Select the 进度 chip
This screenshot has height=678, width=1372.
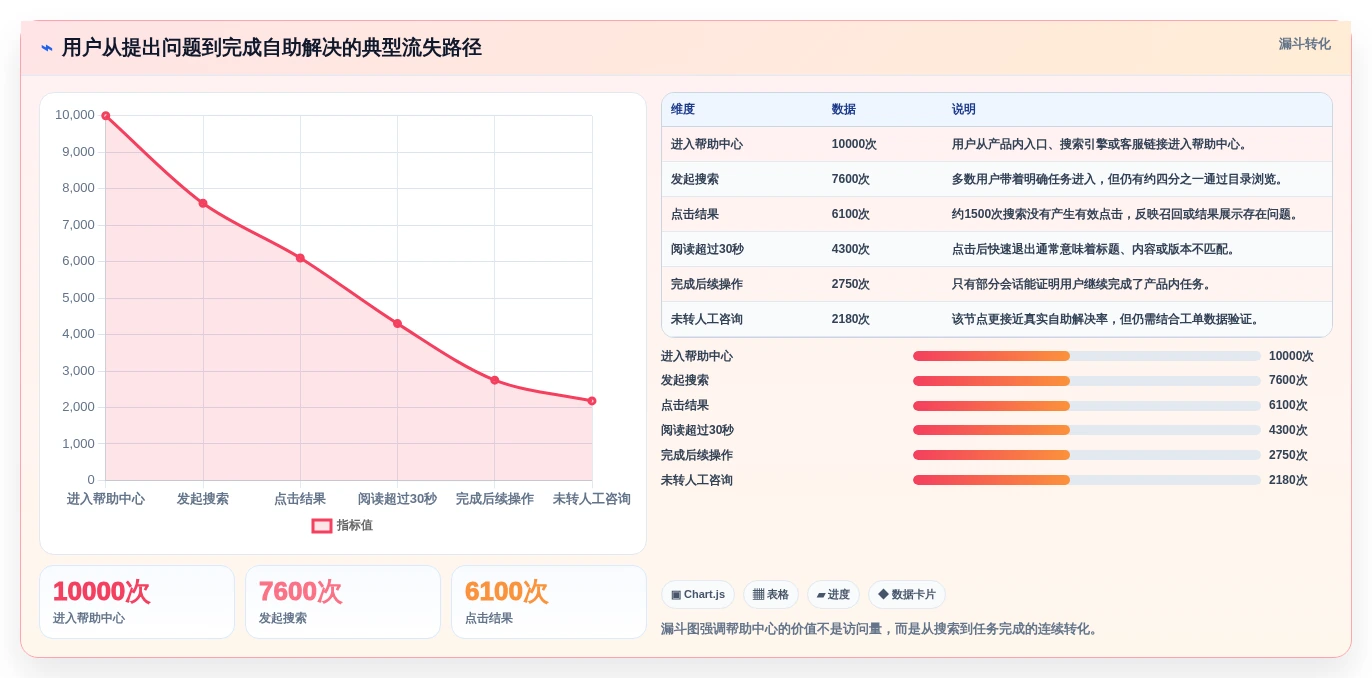click(x=833, y=595)
